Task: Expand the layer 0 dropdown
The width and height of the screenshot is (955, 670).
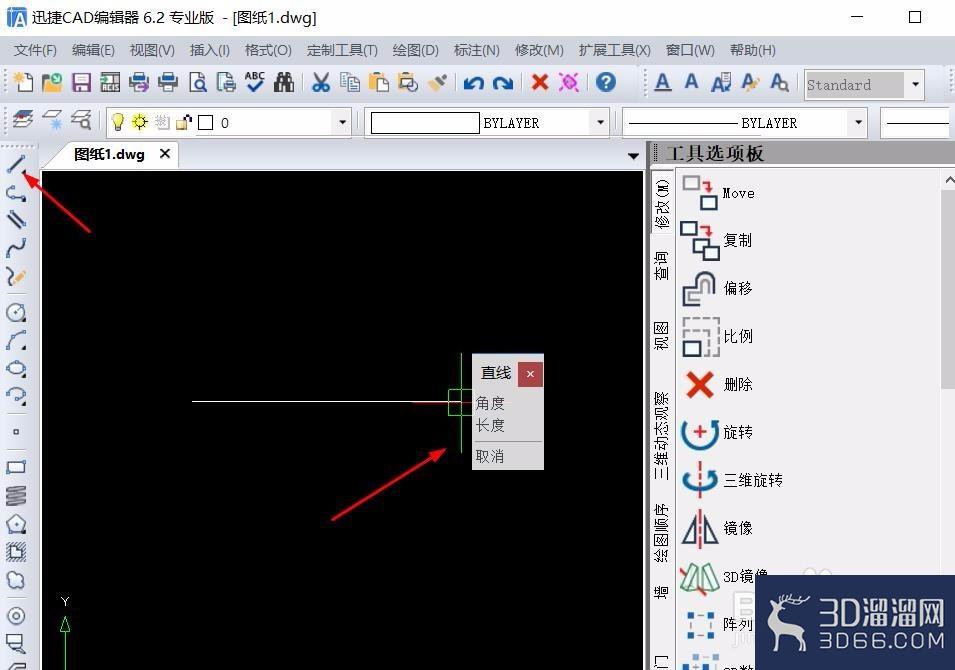Action: click(x=342, y=122)
